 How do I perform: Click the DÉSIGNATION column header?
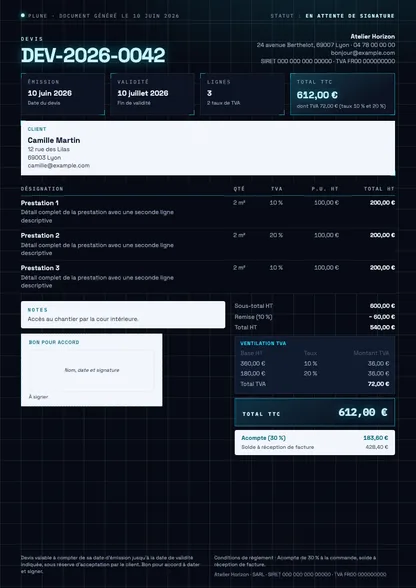[42, 189]
